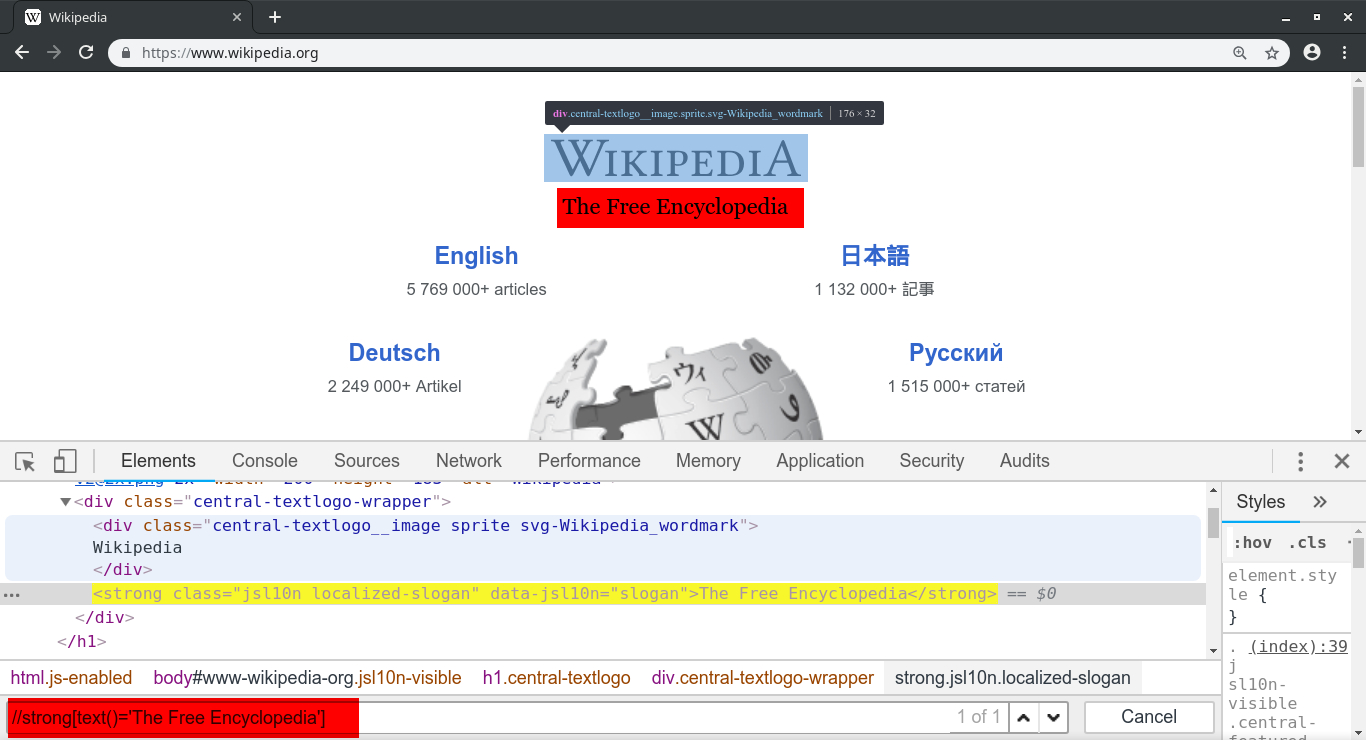Open the Memory tab
Viewport: 1366px width, 740px height.
click(708, 461)
